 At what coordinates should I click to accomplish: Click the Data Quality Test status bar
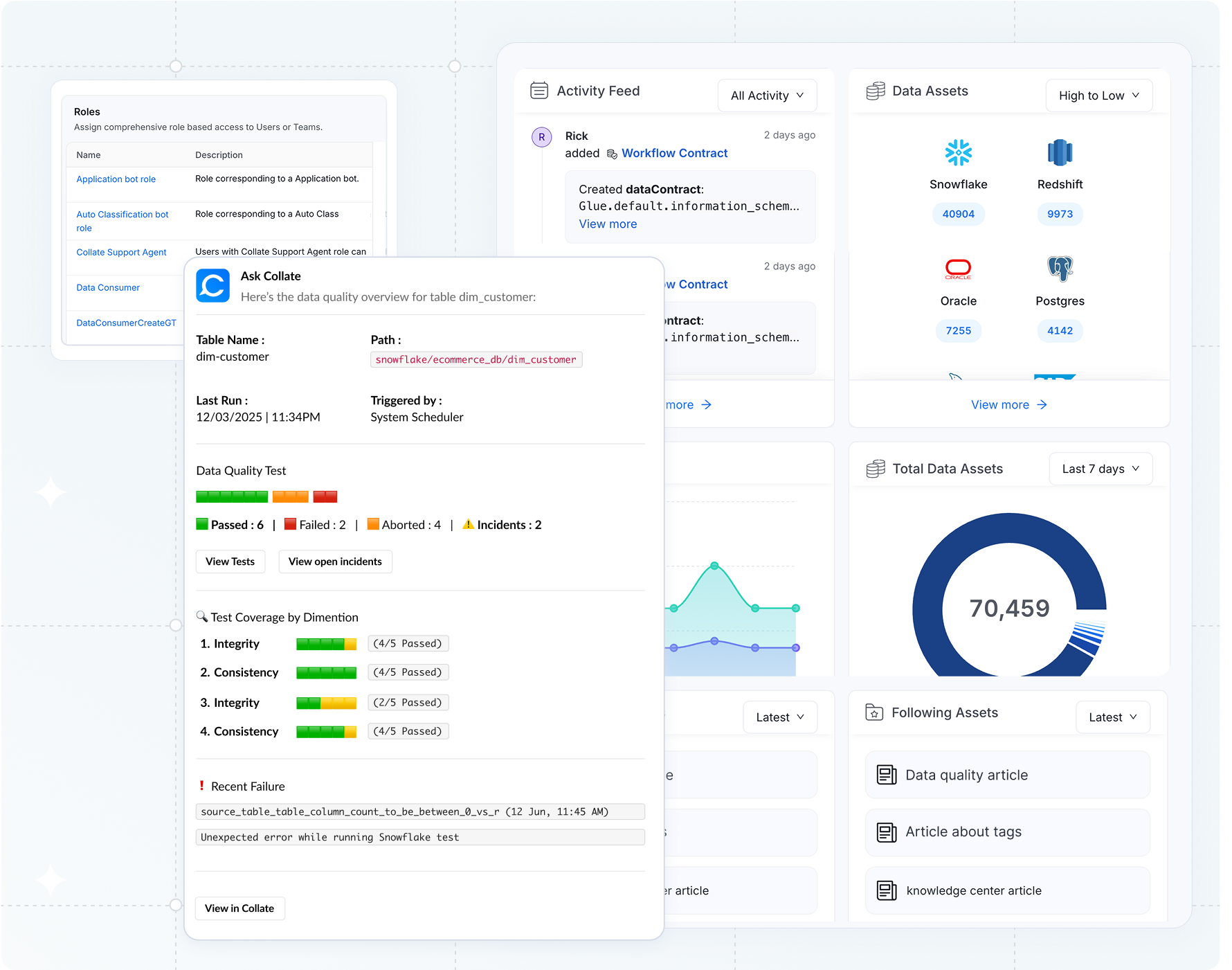click(x=266, y=496)
